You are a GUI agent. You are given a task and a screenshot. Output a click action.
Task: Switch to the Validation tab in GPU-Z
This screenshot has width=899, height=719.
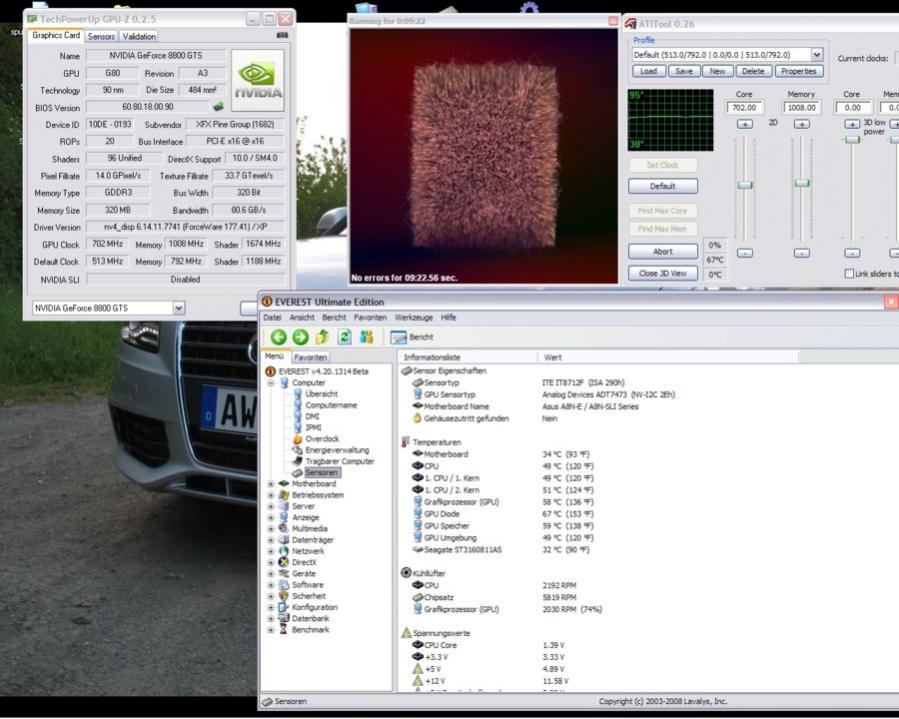click(139, 36)
